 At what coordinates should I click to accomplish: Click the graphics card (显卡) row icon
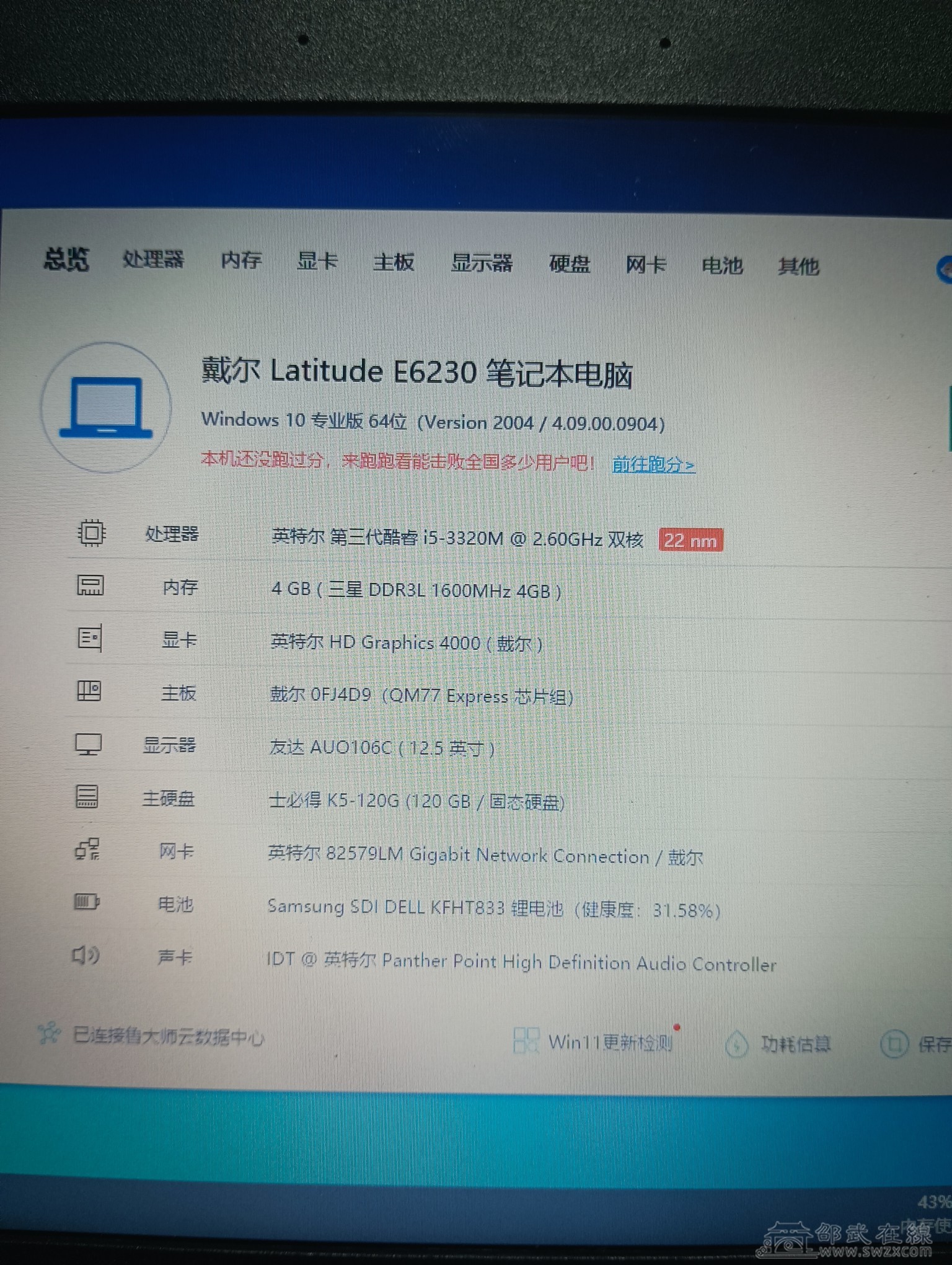tap(89, 638)
